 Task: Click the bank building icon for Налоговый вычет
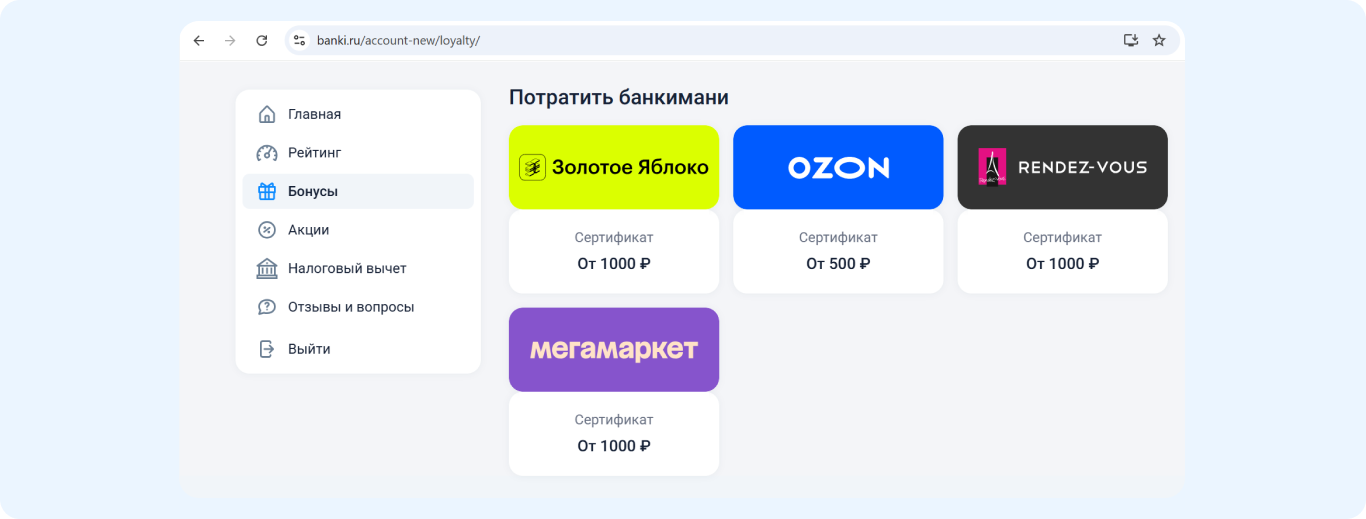[x=267, y=268]
